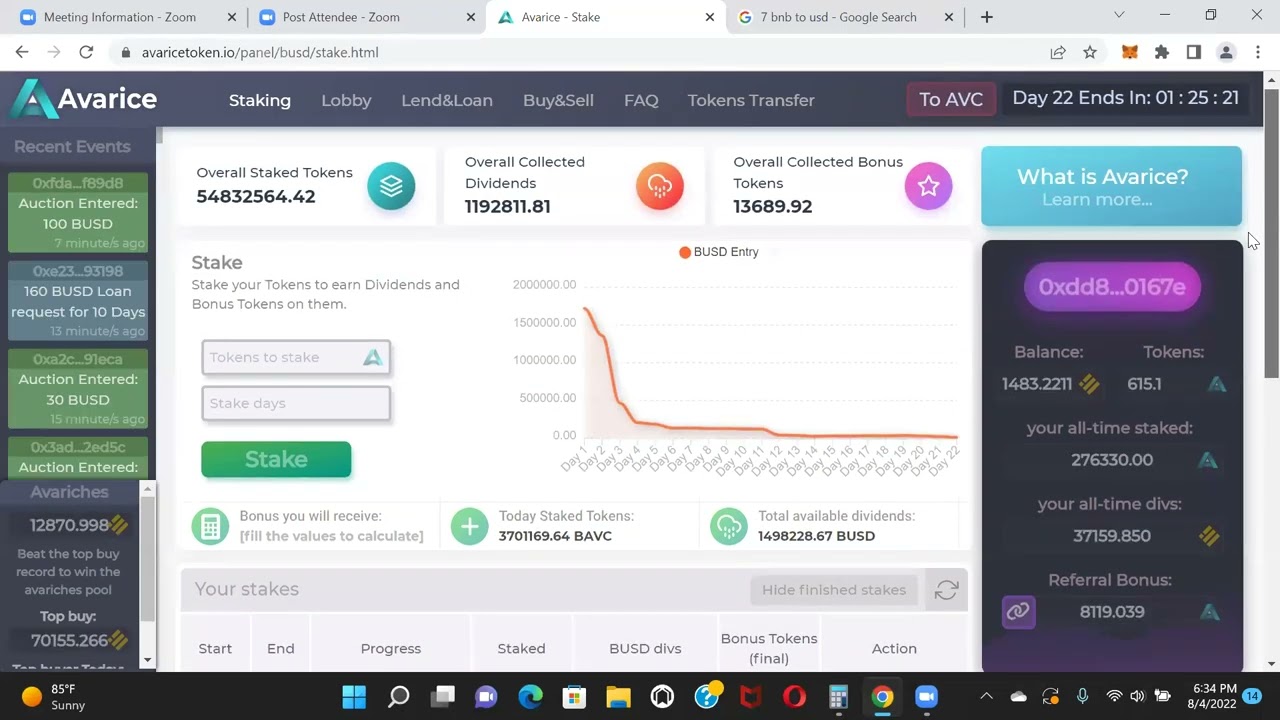Open Tokens Transfer page
This screenshot has width=1280, height=720.
[751, 100]
